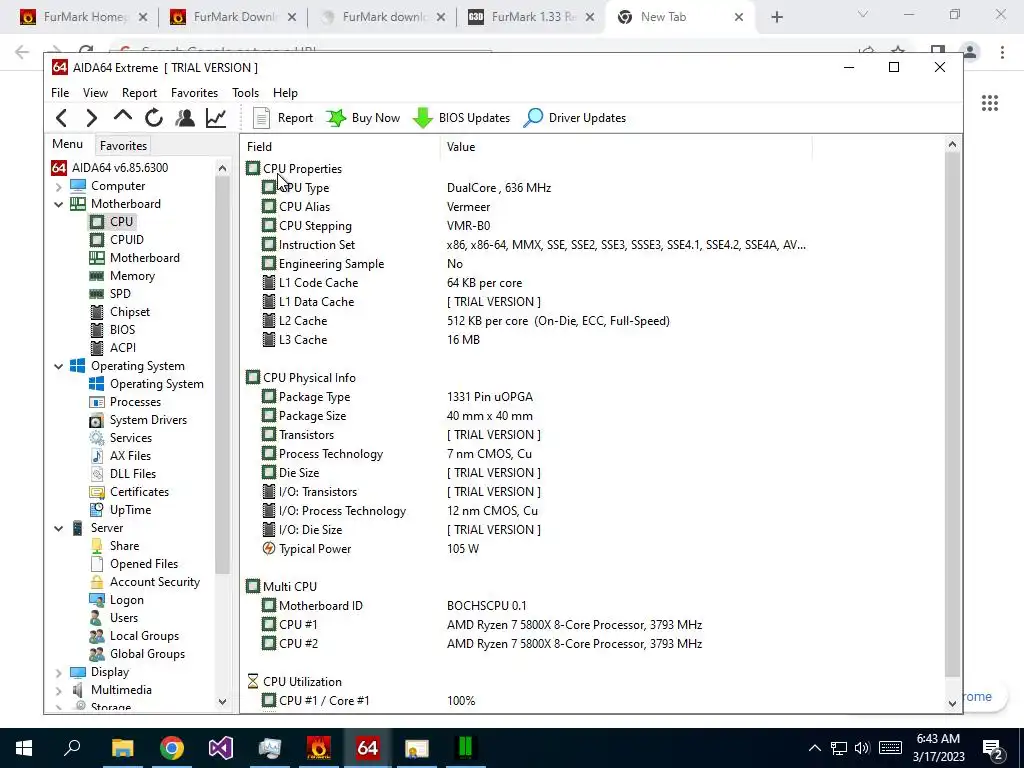Collapse the Motherboard tree node
This screenshot has width=1024, height=768.
[x=58, y=204]
